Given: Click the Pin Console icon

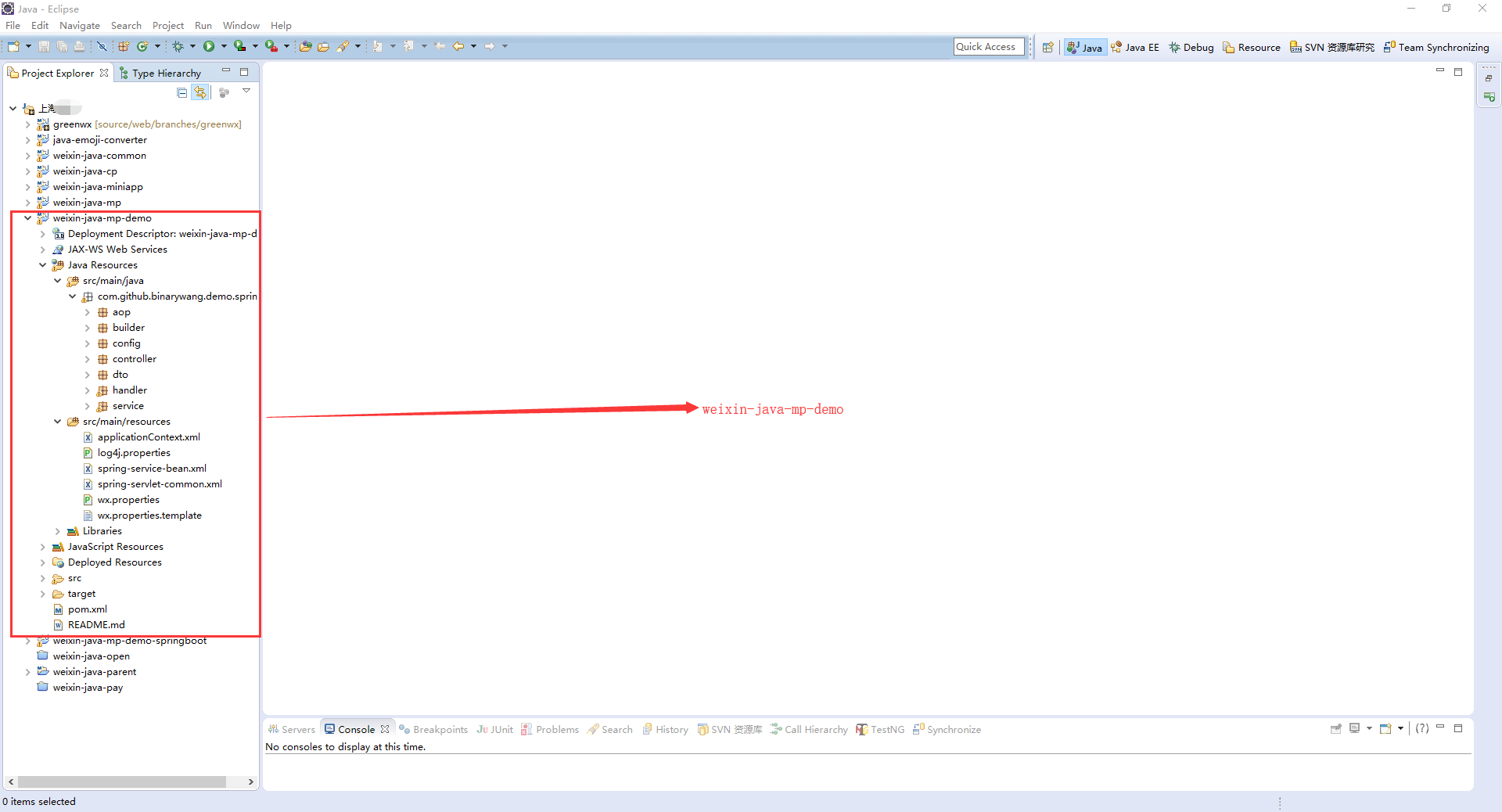Looking at the screenshot, I should coord(1336,729).
